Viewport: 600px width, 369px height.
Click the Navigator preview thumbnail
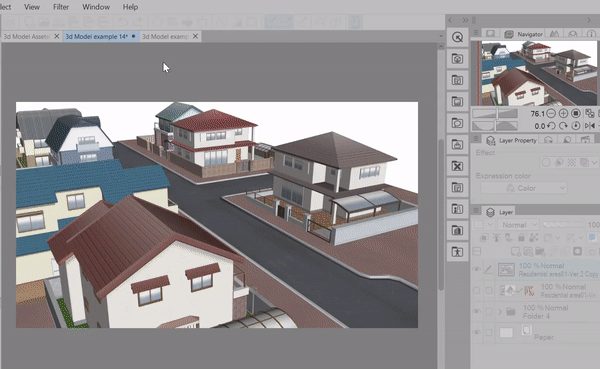point(539,73)
